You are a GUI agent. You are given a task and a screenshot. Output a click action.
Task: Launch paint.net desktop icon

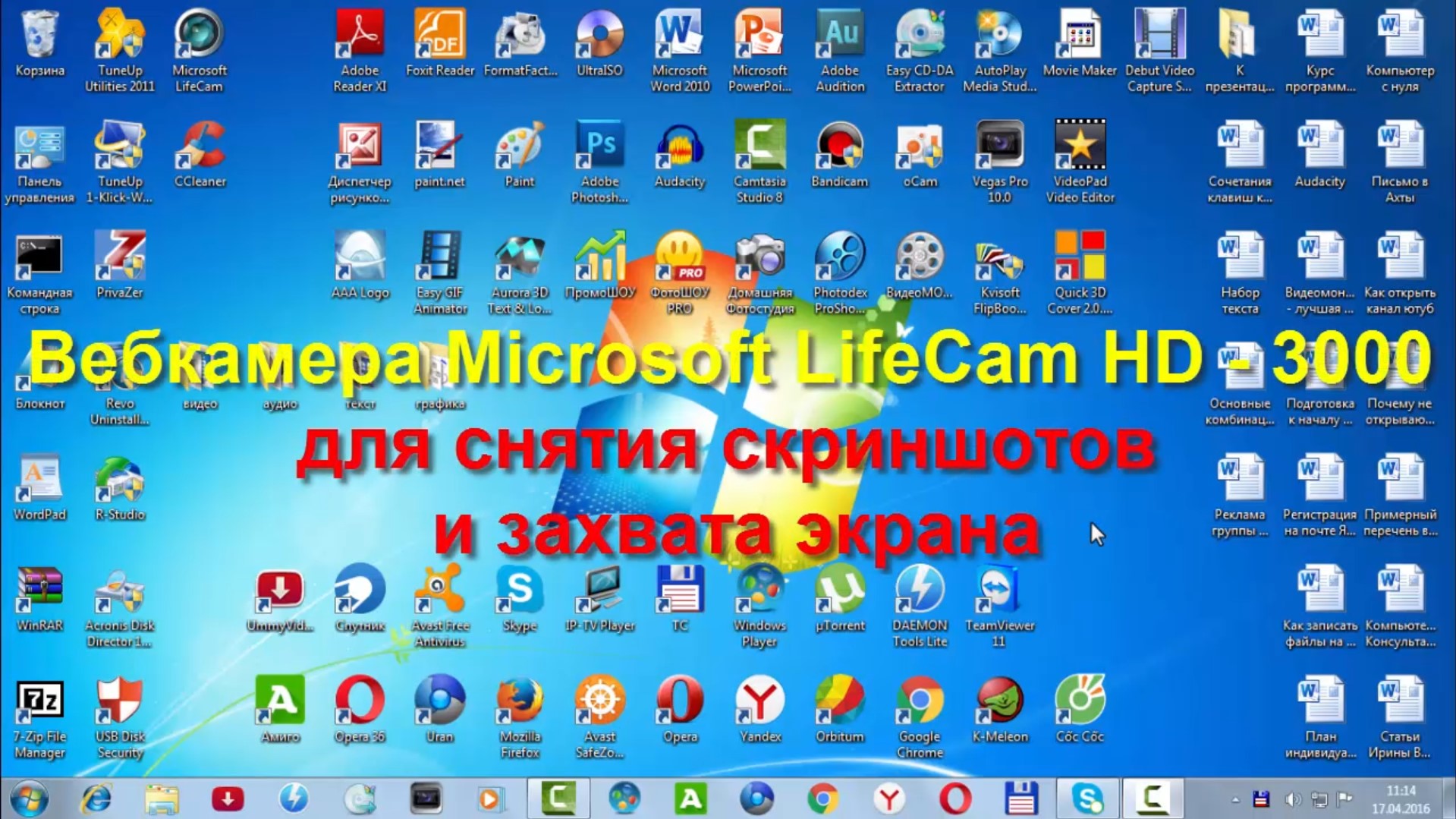tap(440, 155)
